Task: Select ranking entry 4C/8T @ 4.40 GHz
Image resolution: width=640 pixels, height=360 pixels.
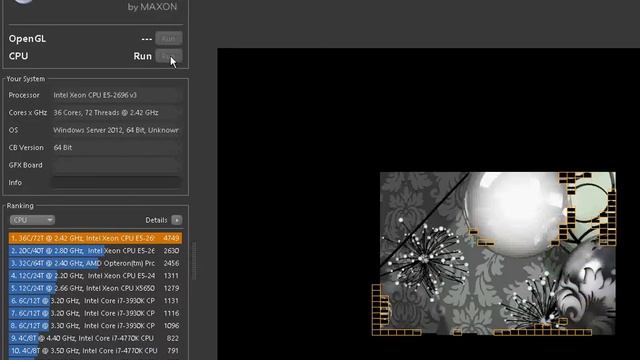Action: (95, 338)
